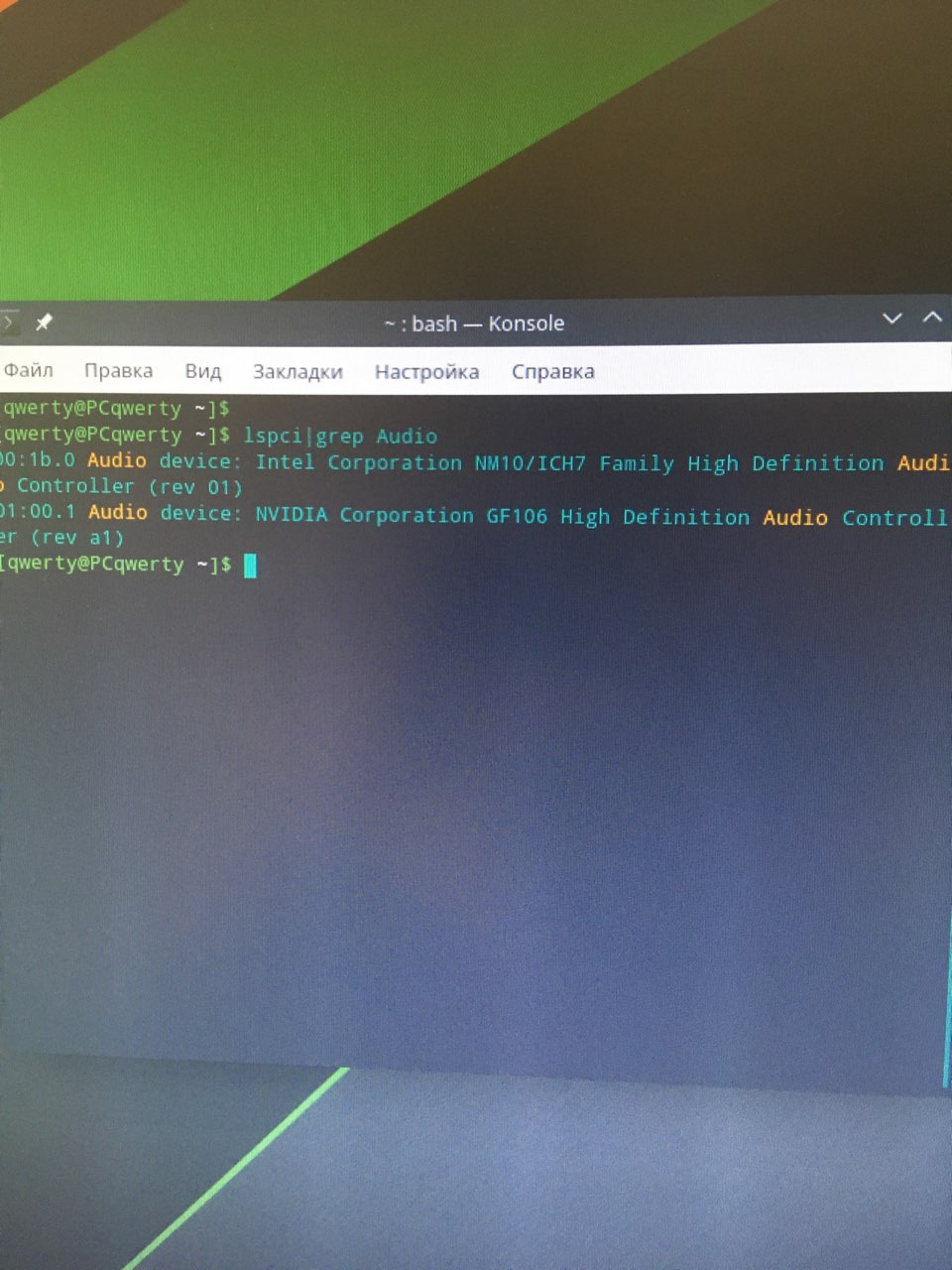Screen dimensions: 952x1270
Task: Open the Правка menu
Action: tap(118, 370)
